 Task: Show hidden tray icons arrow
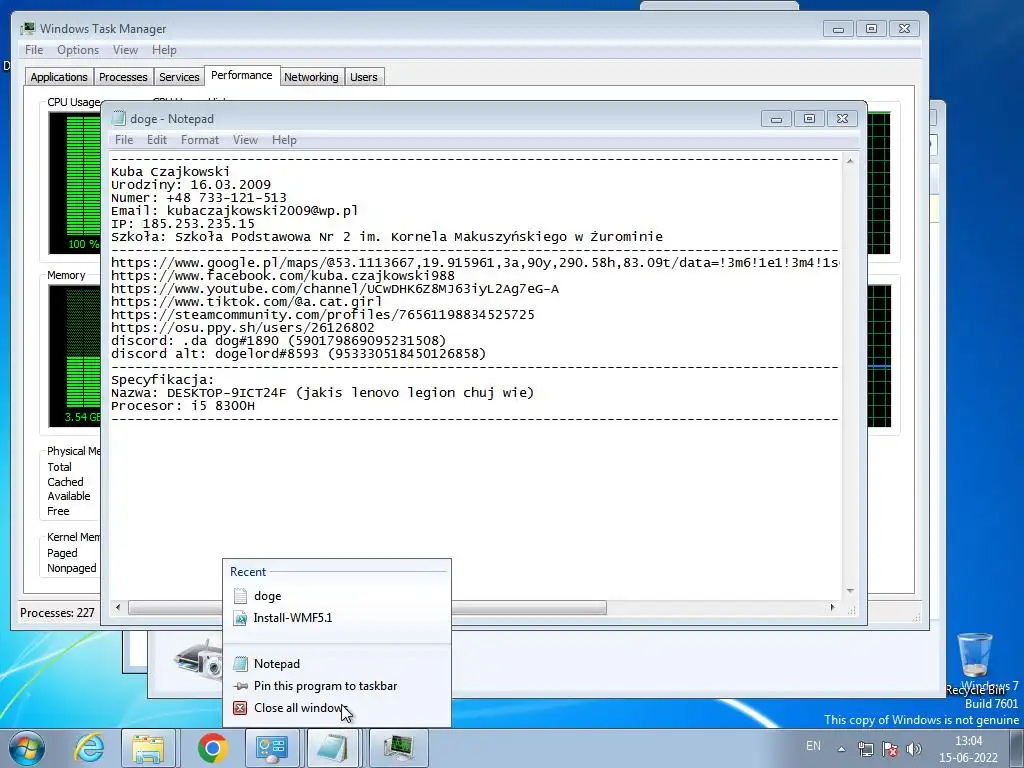coord(841,749)
